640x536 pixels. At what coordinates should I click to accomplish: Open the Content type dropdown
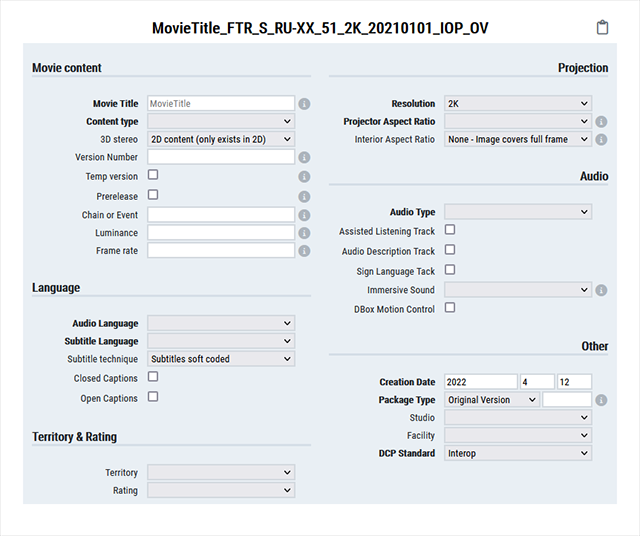coord(221,122)
